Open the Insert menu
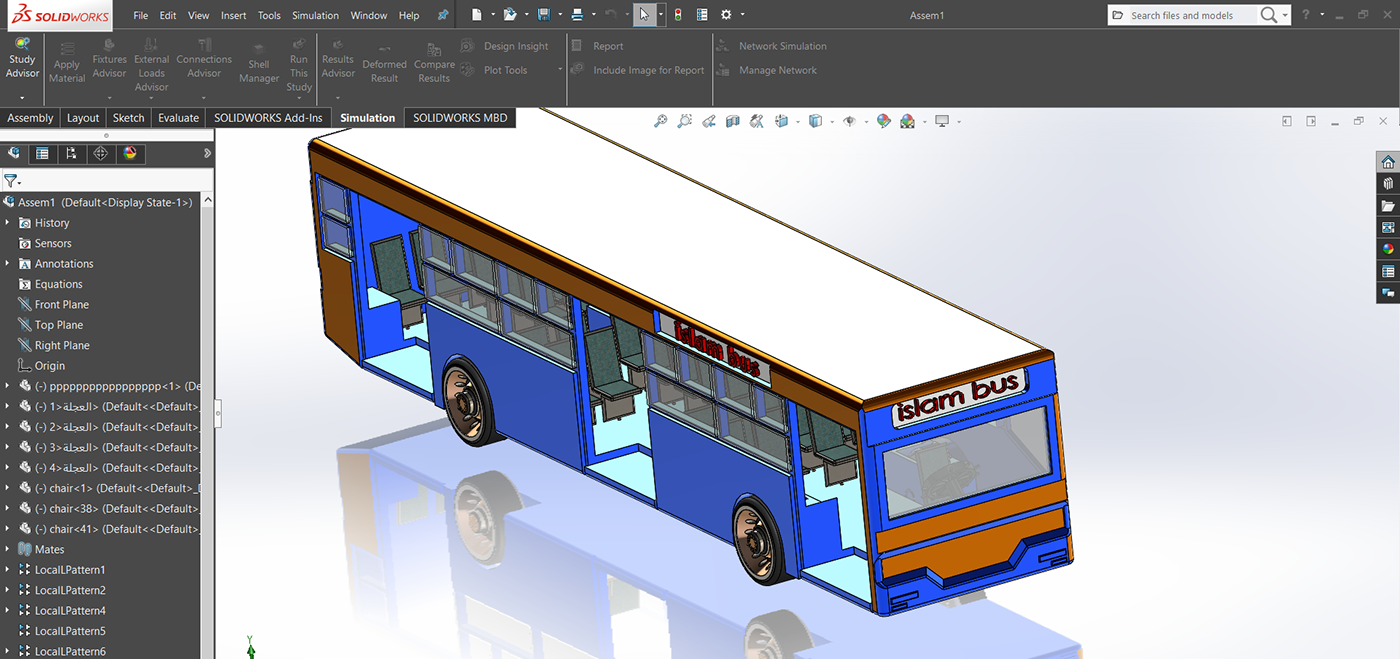 (234, 15)
